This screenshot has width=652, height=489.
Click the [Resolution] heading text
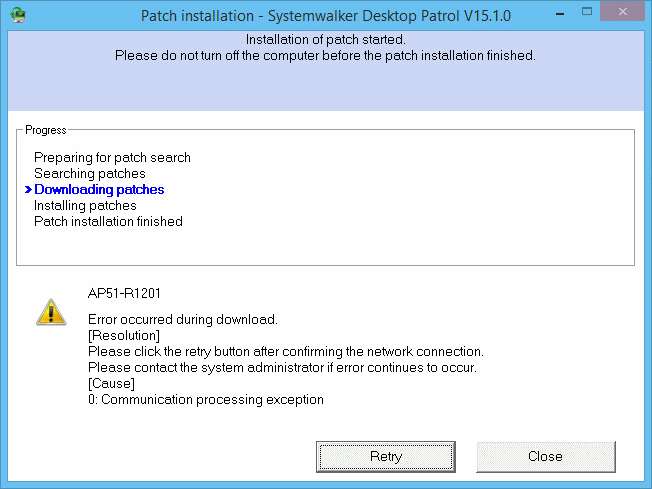[124, 335]
